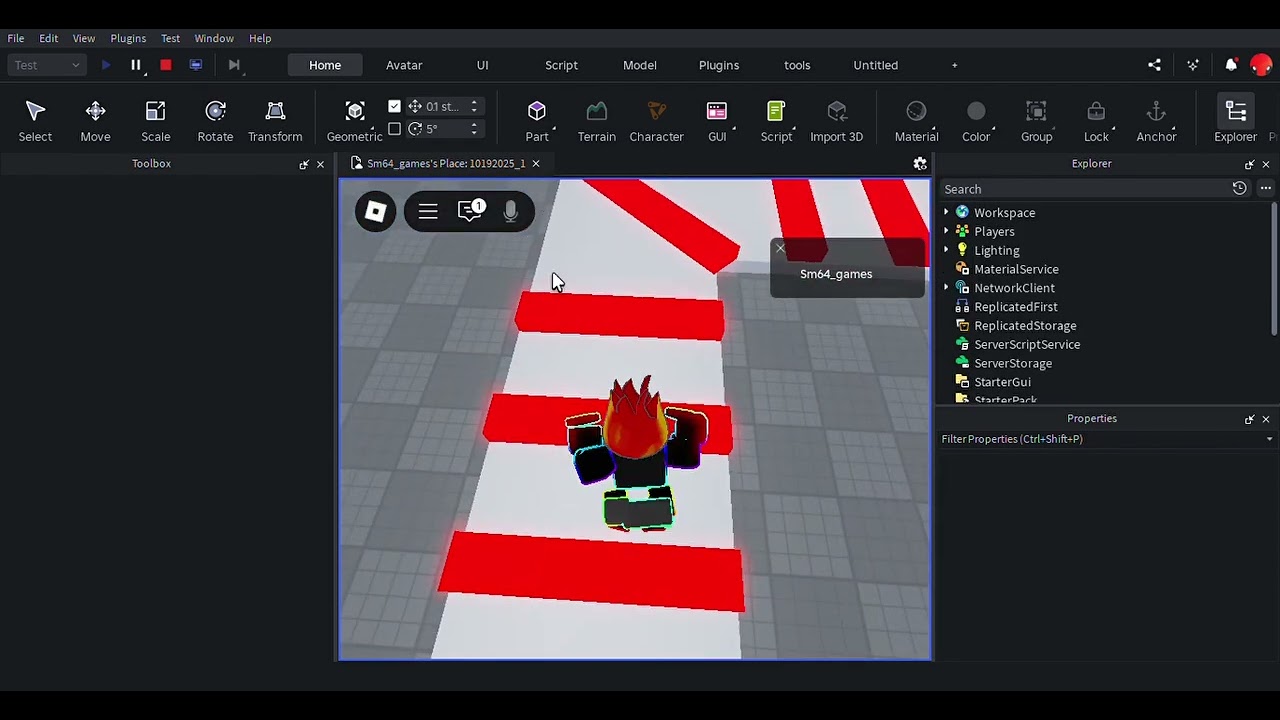Switch to the Script ribbon tab
The width and height of the screenshot is (1280, 720).
pos(561,65)
